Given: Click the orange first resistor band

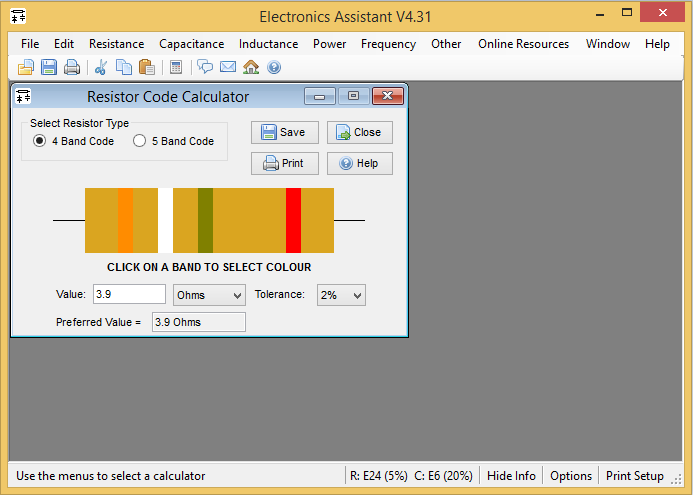Looking at the screenshot, I should coord(126,221).
